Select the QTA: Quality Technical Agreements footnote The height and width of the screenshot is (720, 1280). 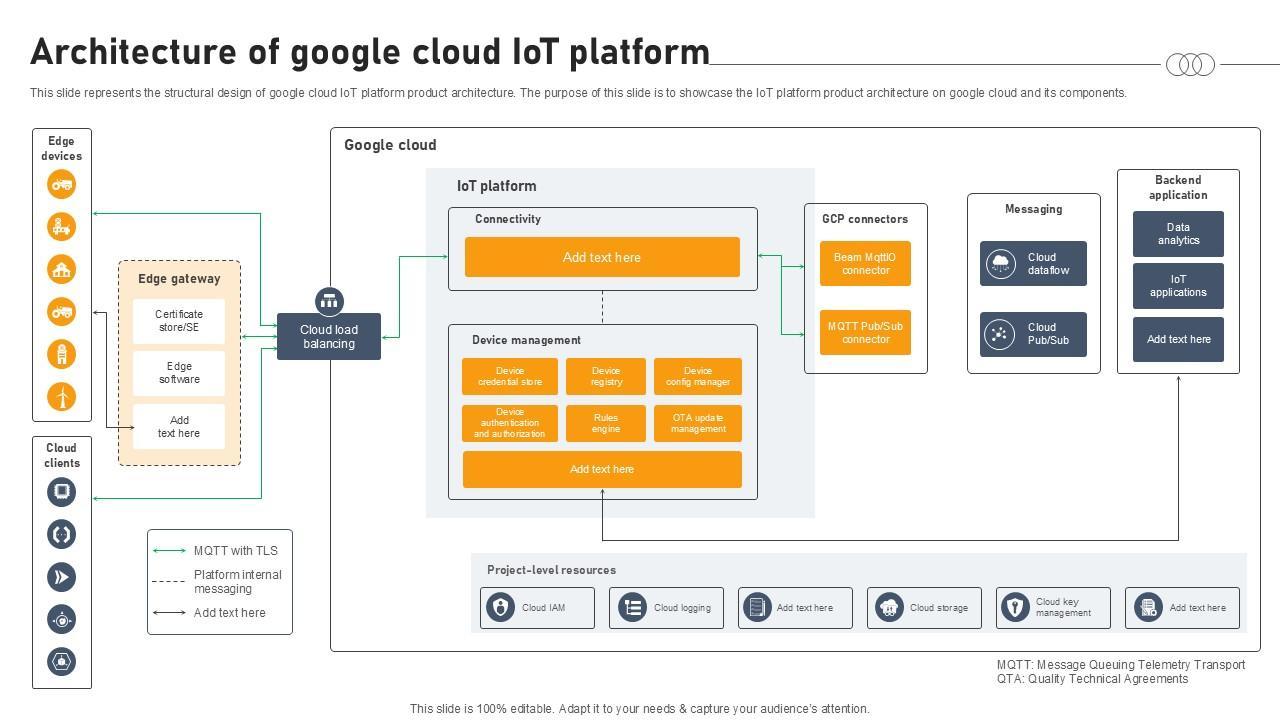1093,679
